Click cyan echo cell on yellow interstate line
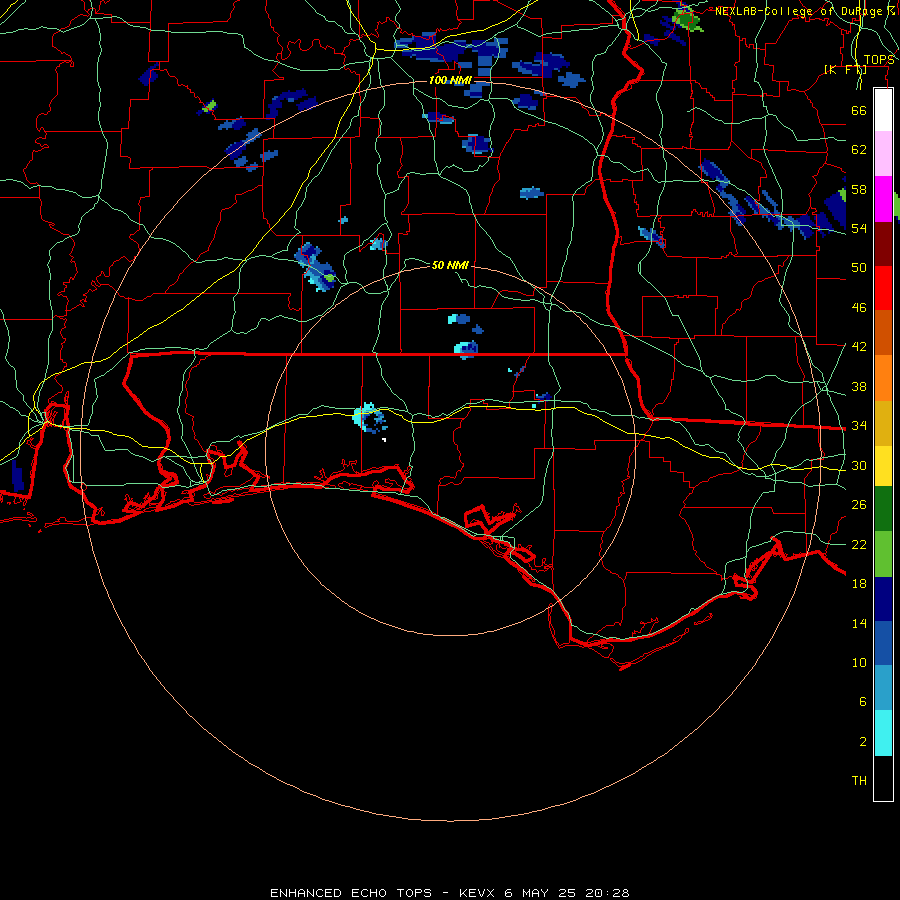Screen dimensions: 900x900 tap(368, 417)
